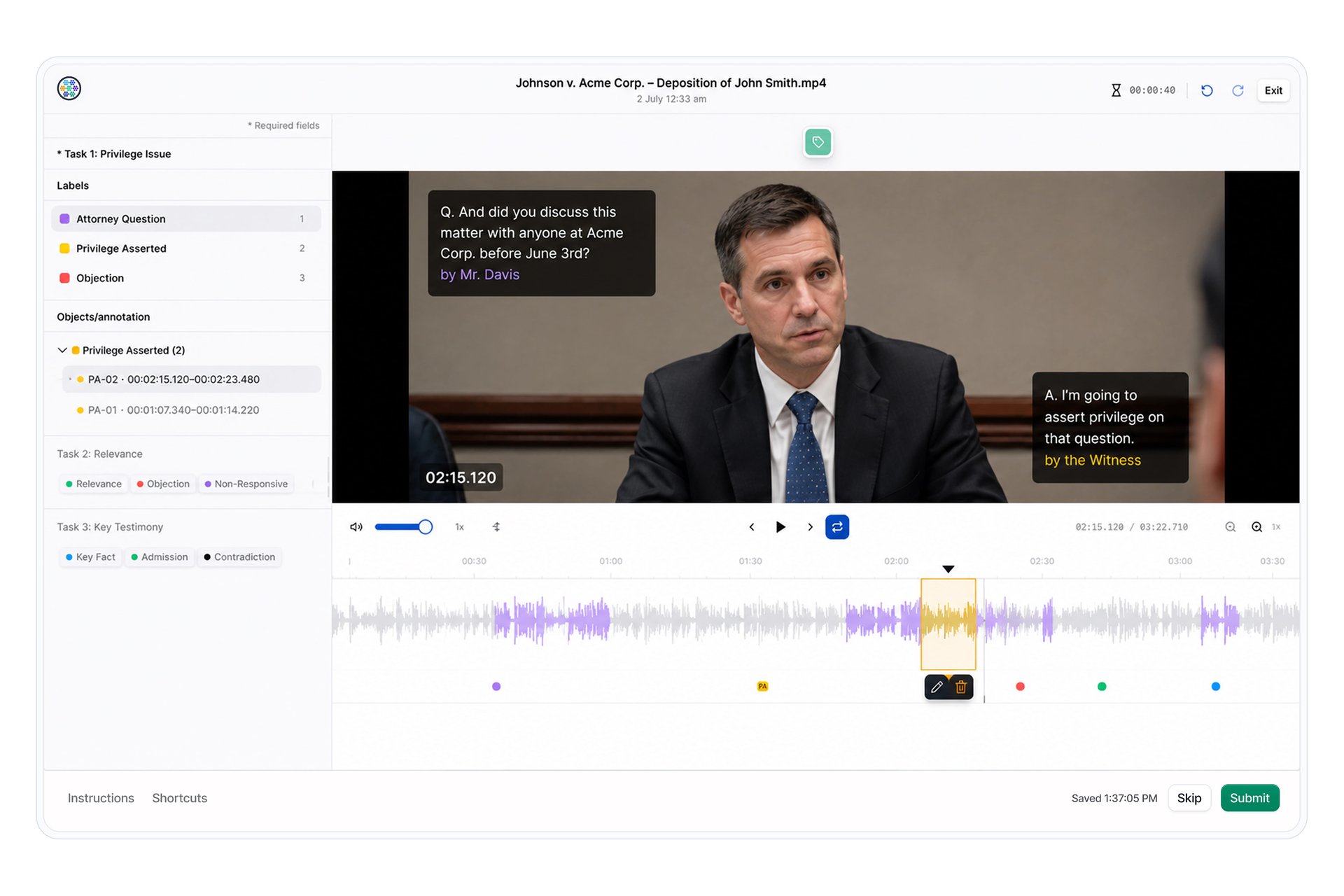This screenshot has height=896, width=1344.
Task: Click the undo arrow icon
Action: tap(1207, 90)
